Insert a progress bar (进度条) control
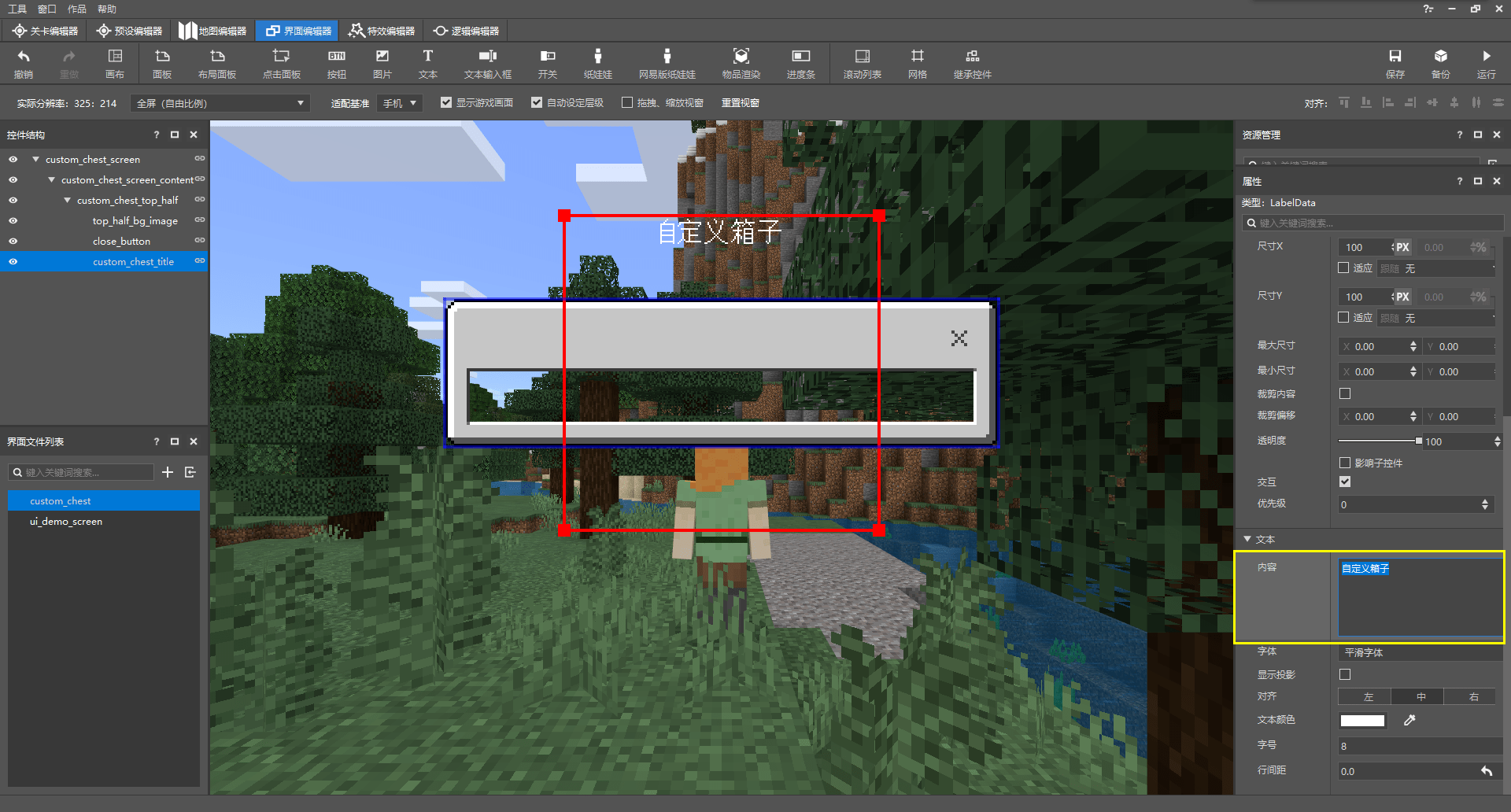This screenshot has height=812, width=1511. point(801,63)
